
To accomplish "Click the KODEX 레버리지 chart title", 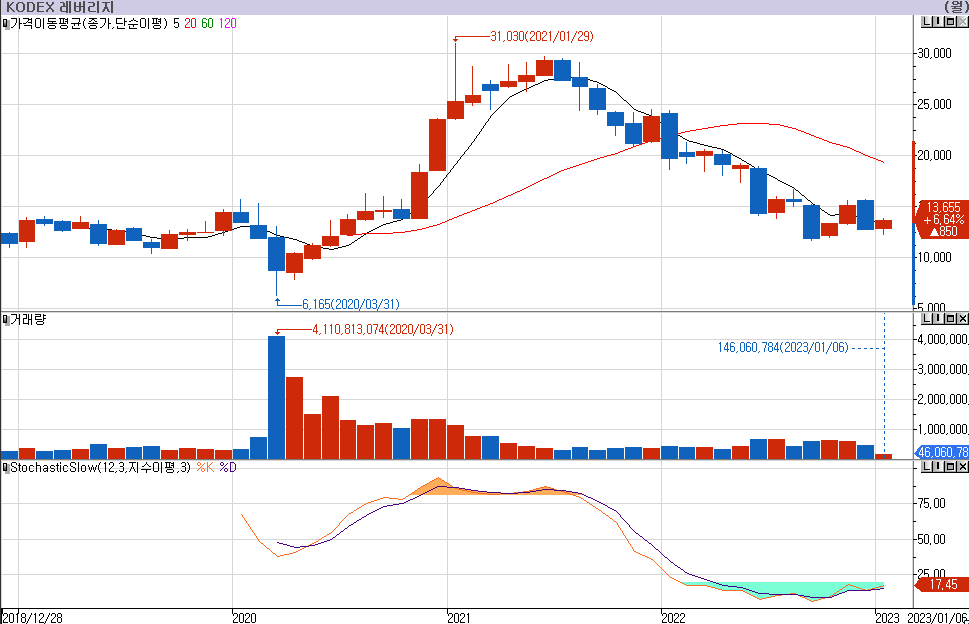I will [60, 7].
